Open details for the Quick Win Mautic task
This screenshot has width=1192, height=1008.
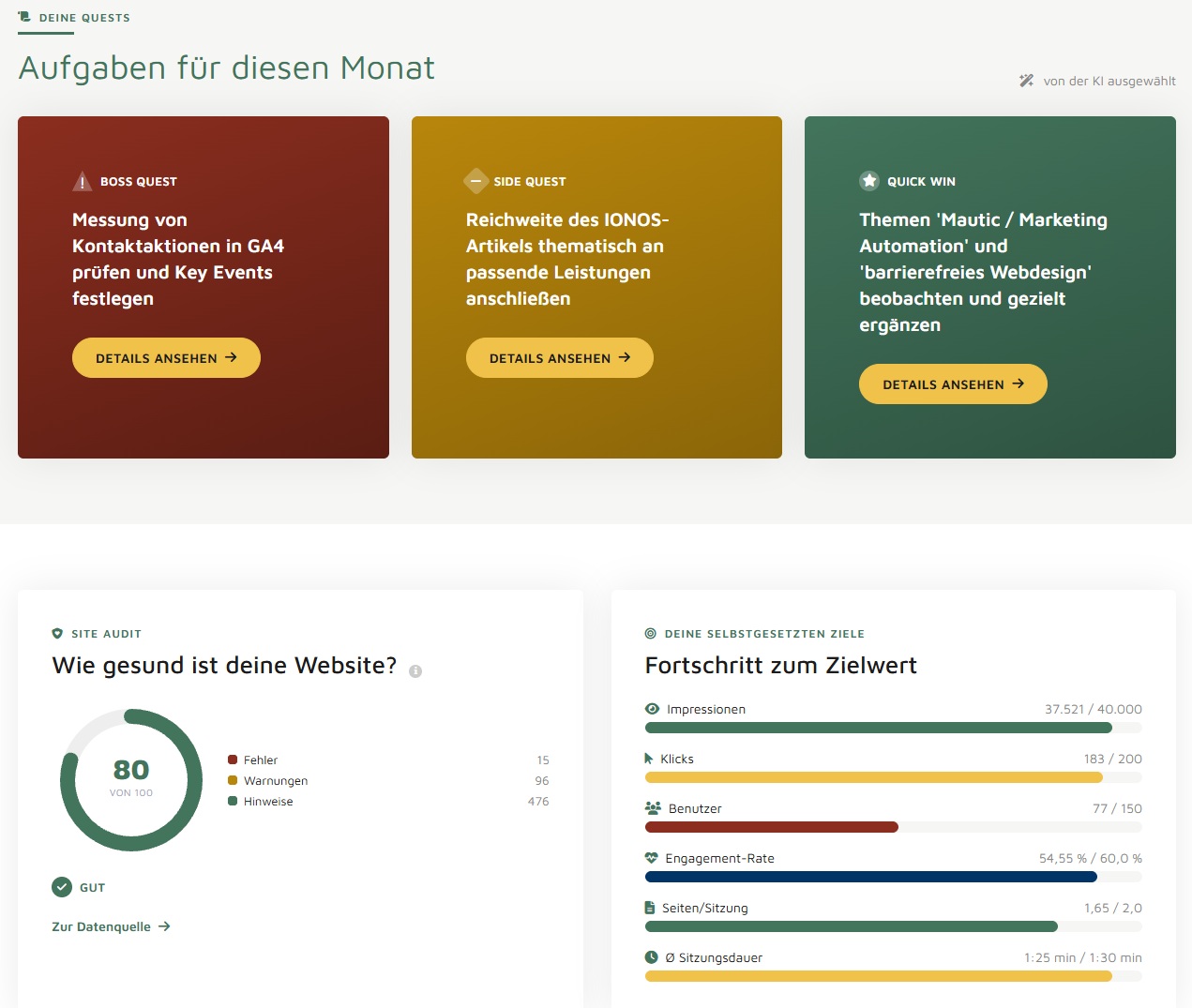click(x=953, y=384)
